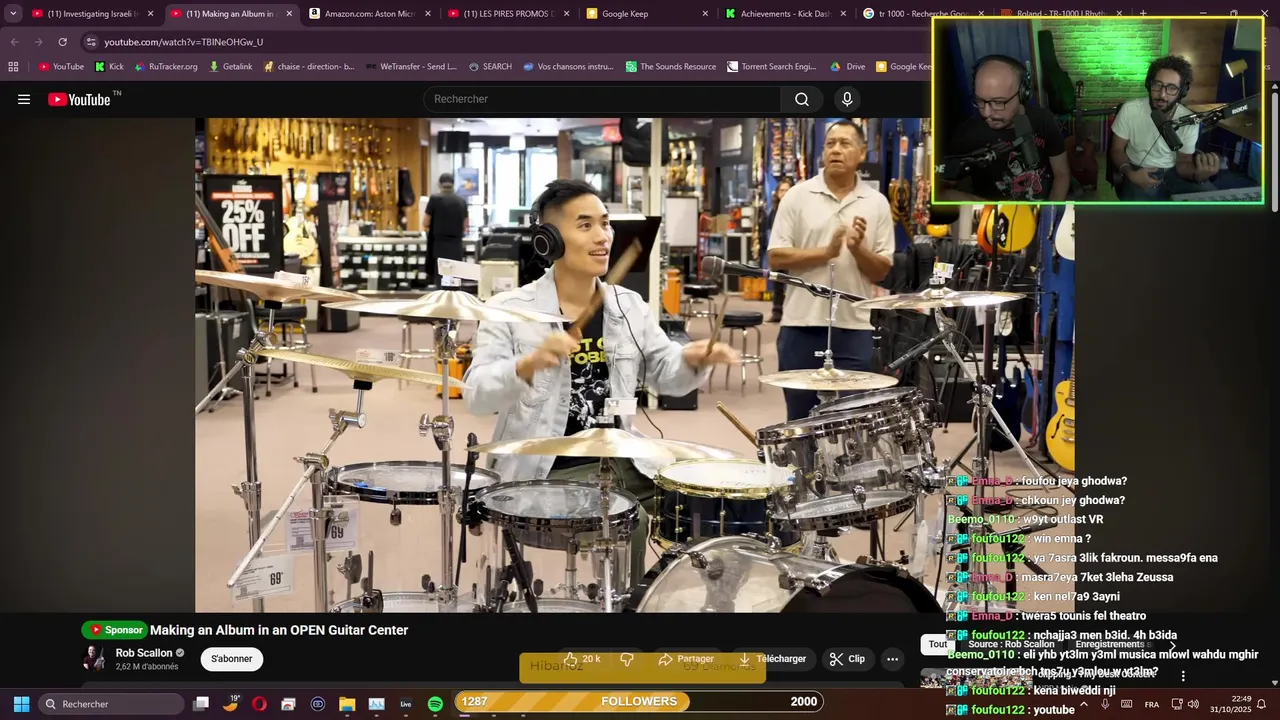Image resolution: width=1280 pixels, height=720 pixels.
Task: Open Task View on the taskbar
Action: [x=201, y=704]
